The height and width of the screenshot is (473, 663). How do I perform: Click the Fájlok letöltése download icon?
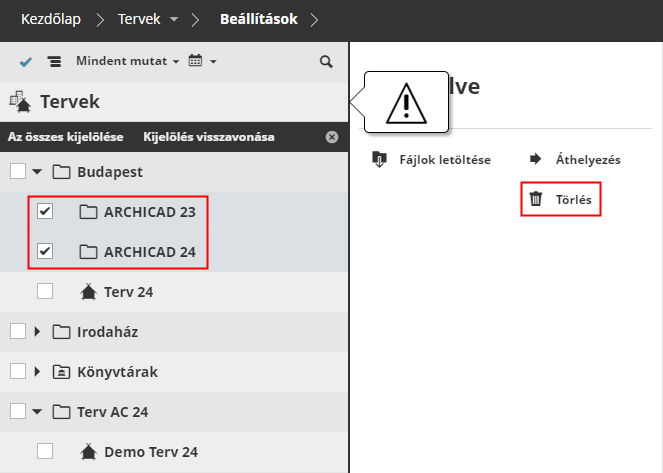point(379,159)
